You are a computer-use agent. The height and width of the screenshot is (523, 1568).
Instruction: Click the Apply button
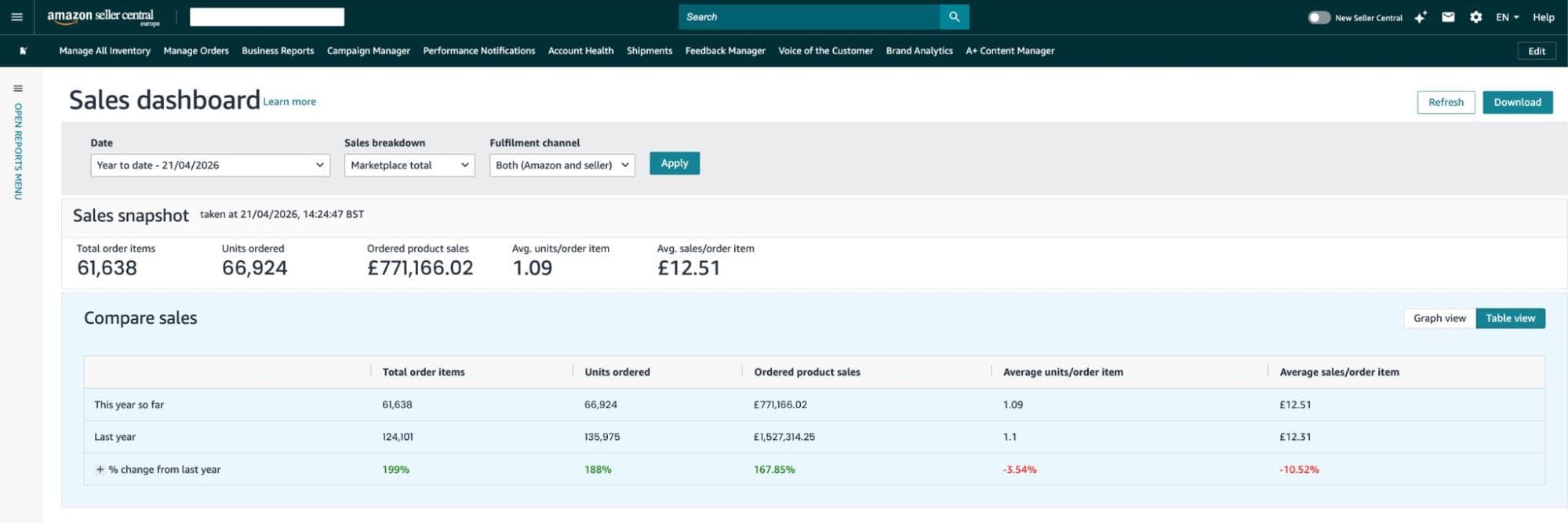675,163
